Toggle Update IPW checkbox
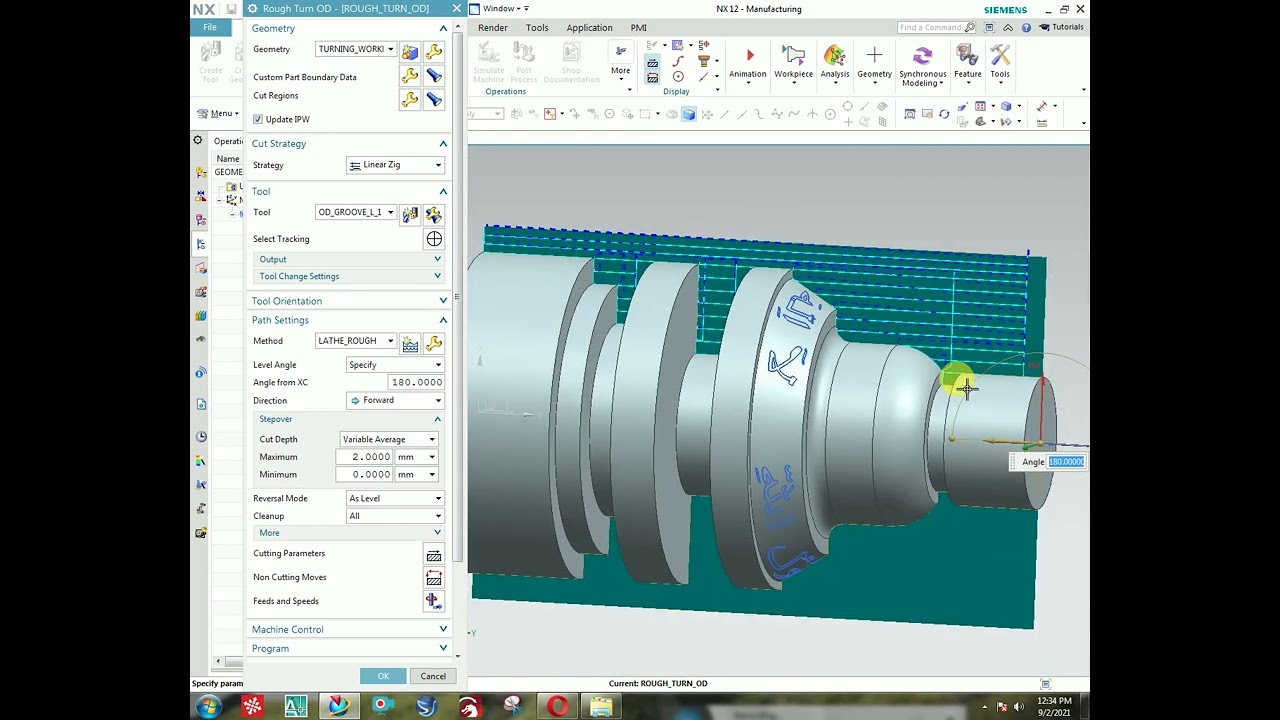 pyautogui.click(x=258, y=119)
